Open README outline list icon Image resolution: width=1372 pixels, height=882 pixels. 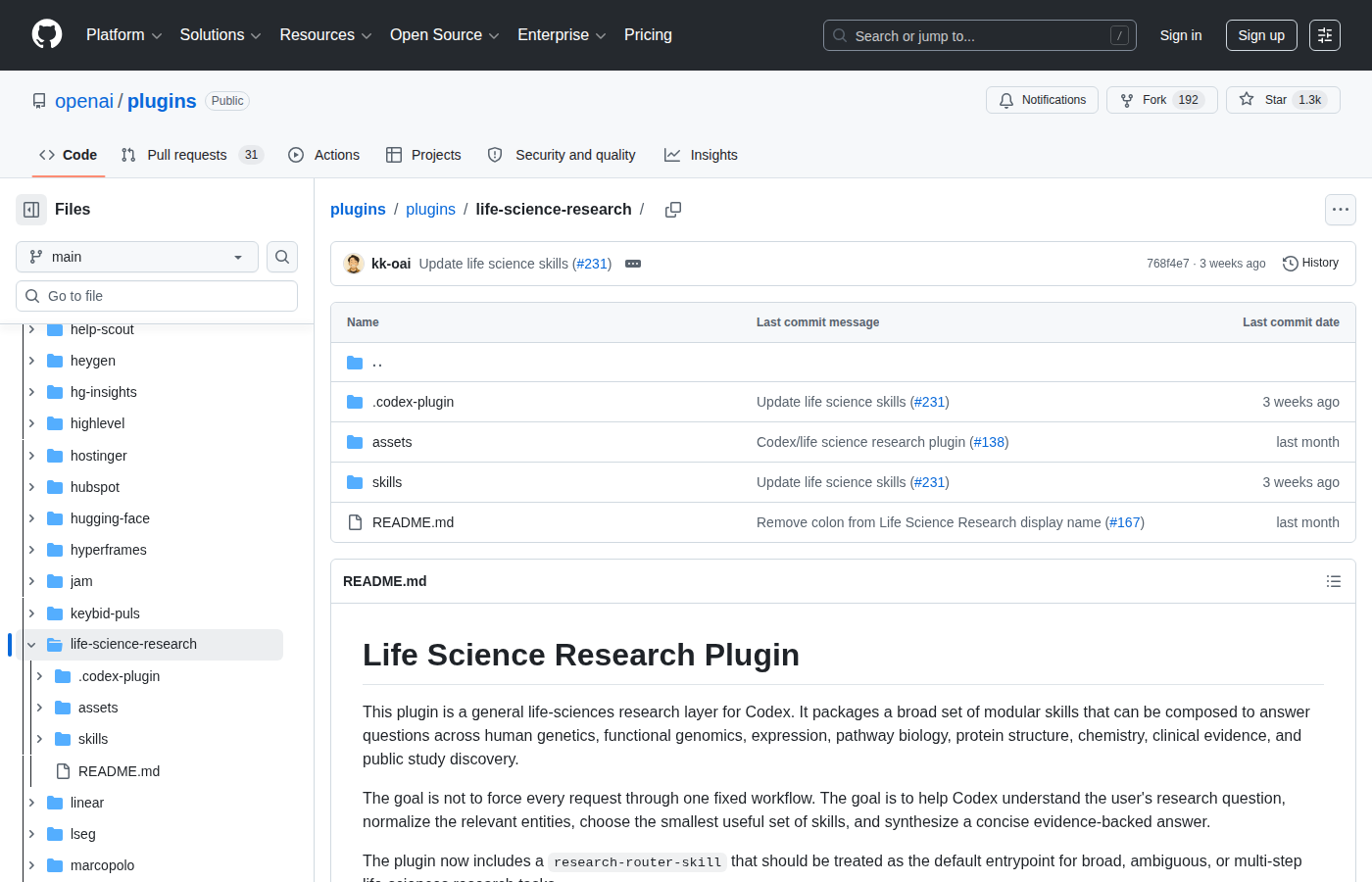point(1334,581)
